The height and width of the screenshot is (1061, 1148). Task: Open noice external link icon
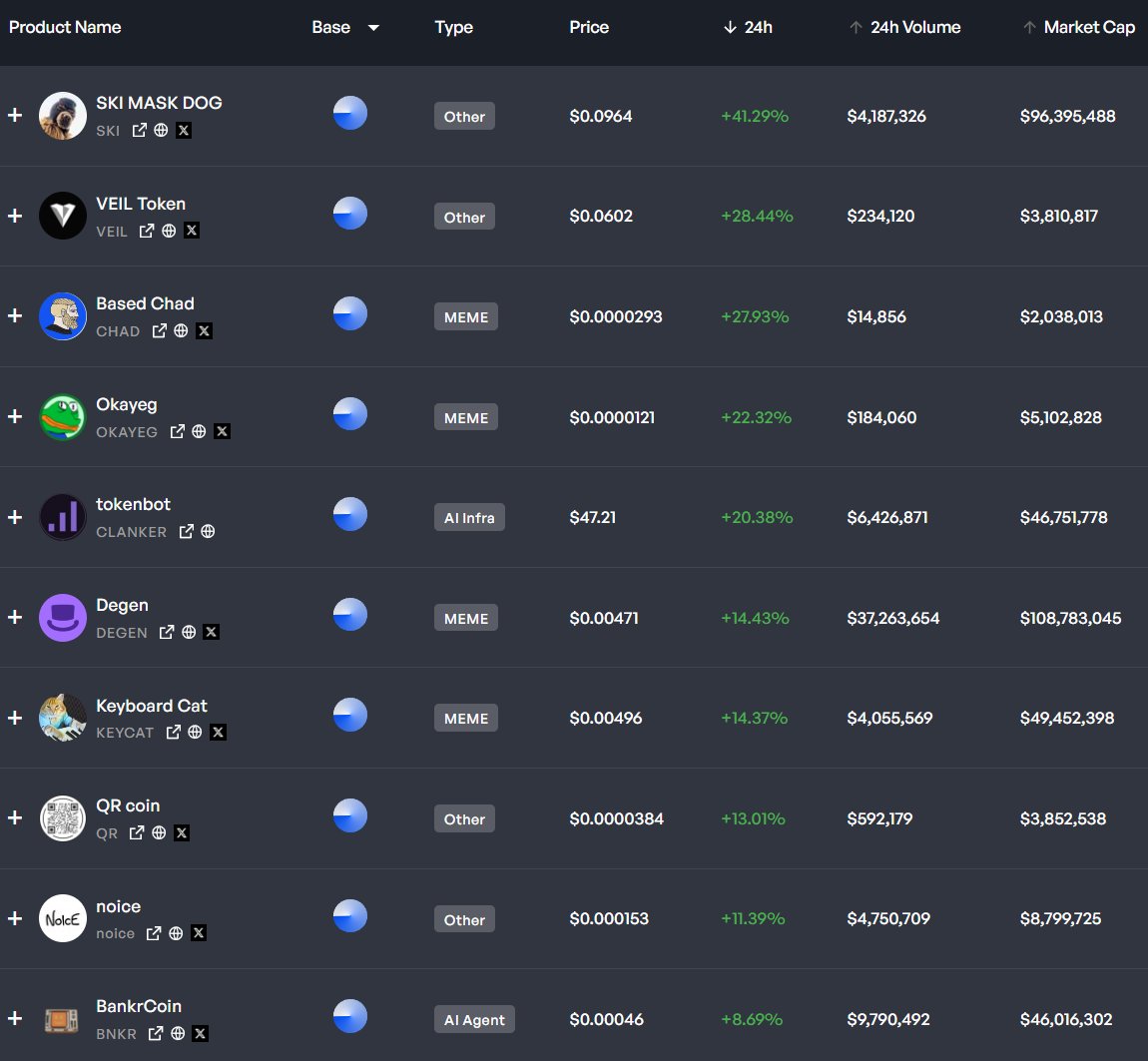tap(153, 933)
